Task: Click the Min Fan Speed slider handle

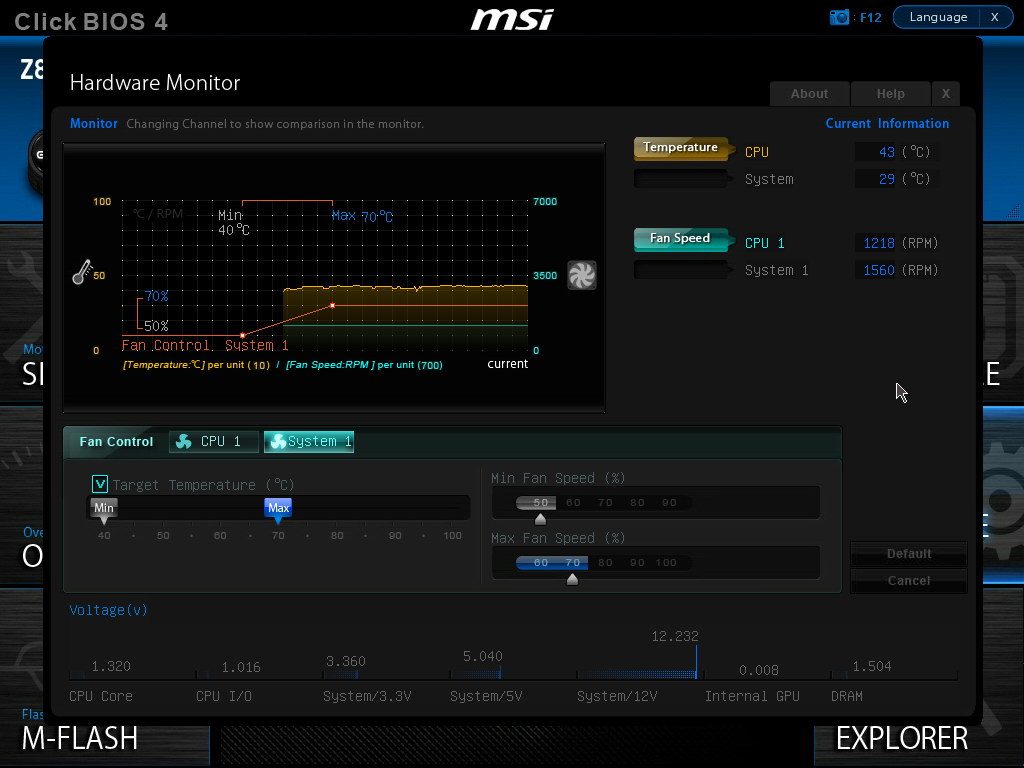Action: tap(540, 519)
